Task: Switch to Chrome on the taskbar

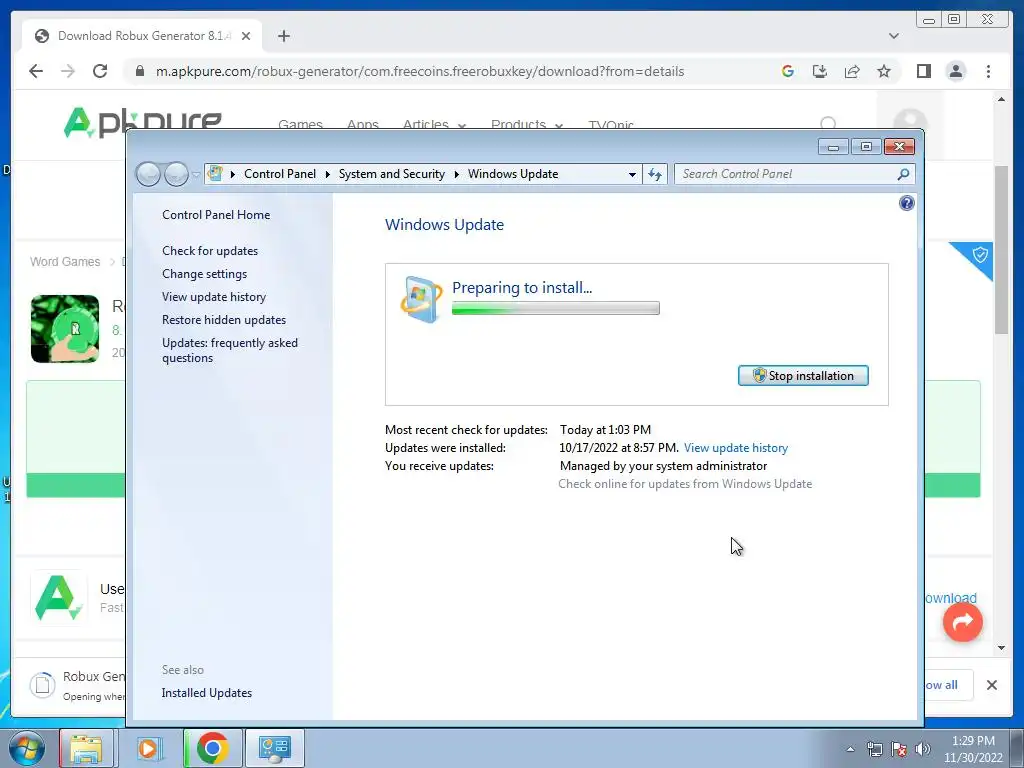Action: pyautogui.click(x=212, y=748)
